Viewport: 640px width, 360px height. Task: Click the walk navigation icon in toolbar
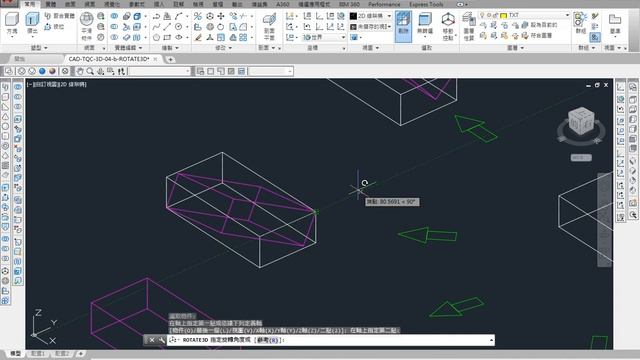121,71
